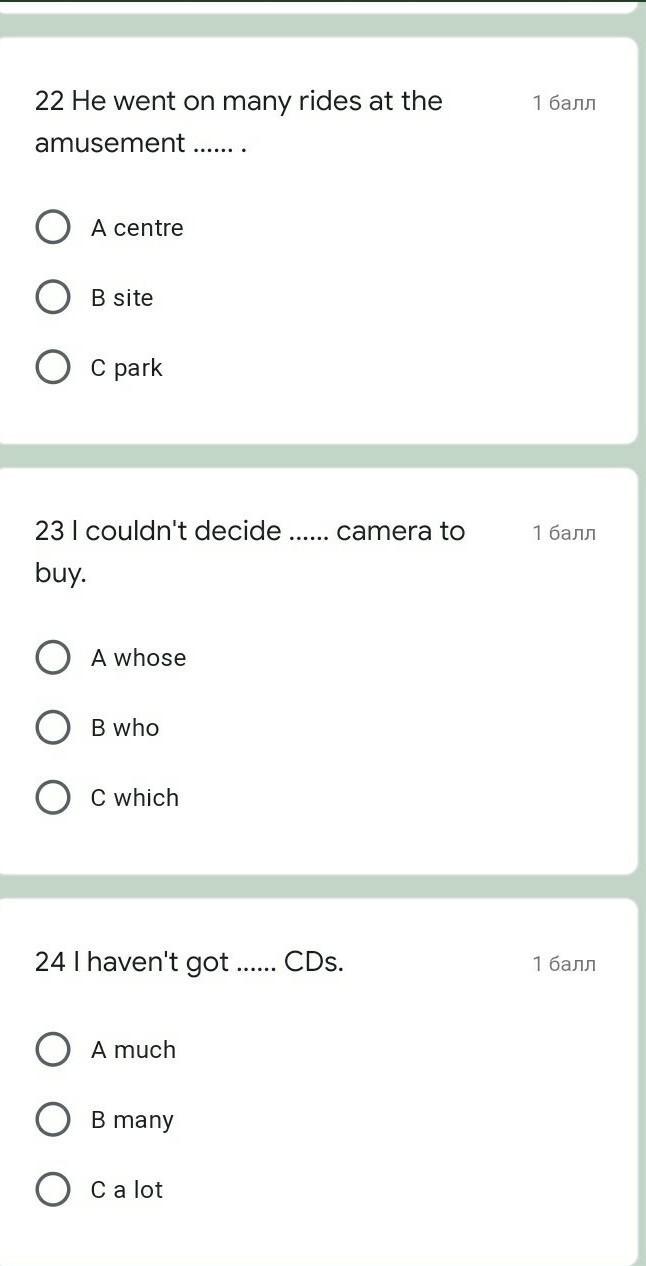The width and height of the screenshot is (646, 1266).
Task: Click the 'C park' answer label text
Action: click(126, 368)
